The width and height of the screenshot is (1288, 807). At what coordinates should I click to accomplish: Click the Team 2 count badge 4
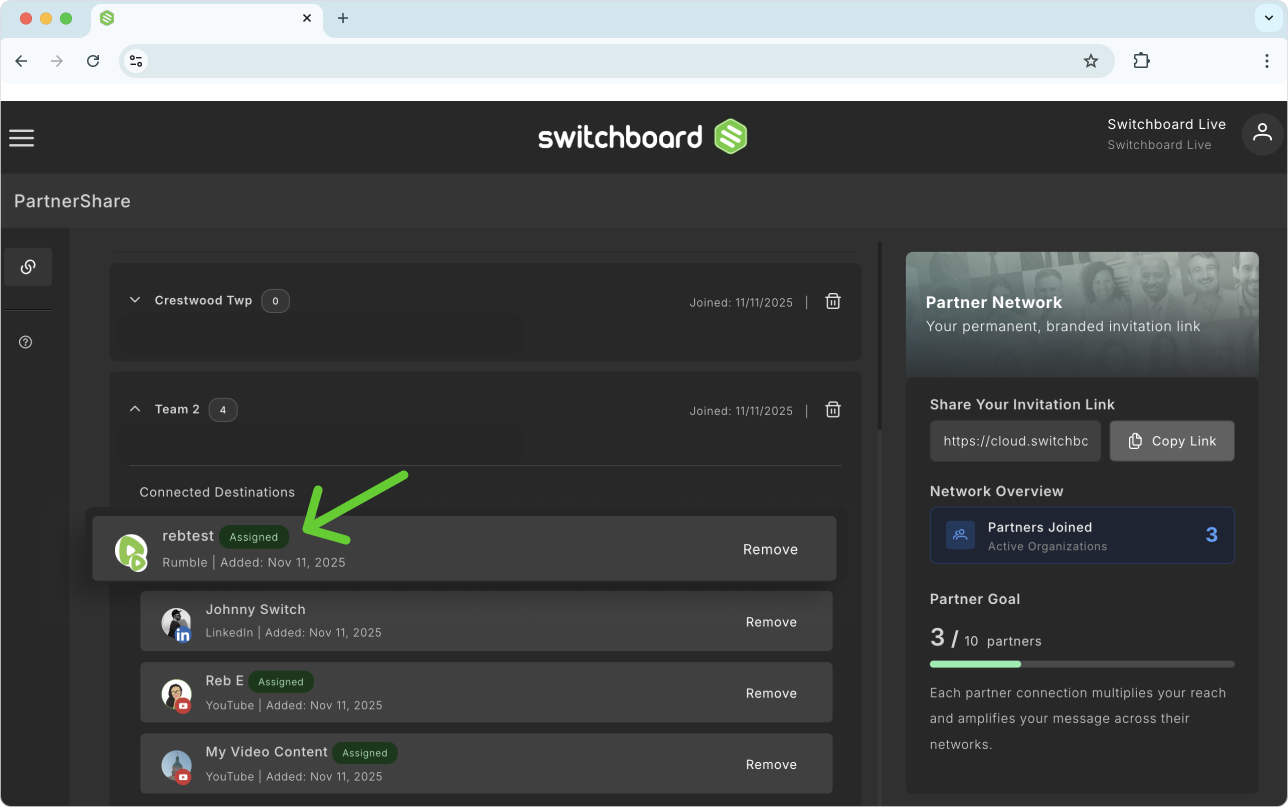[223, 410]
